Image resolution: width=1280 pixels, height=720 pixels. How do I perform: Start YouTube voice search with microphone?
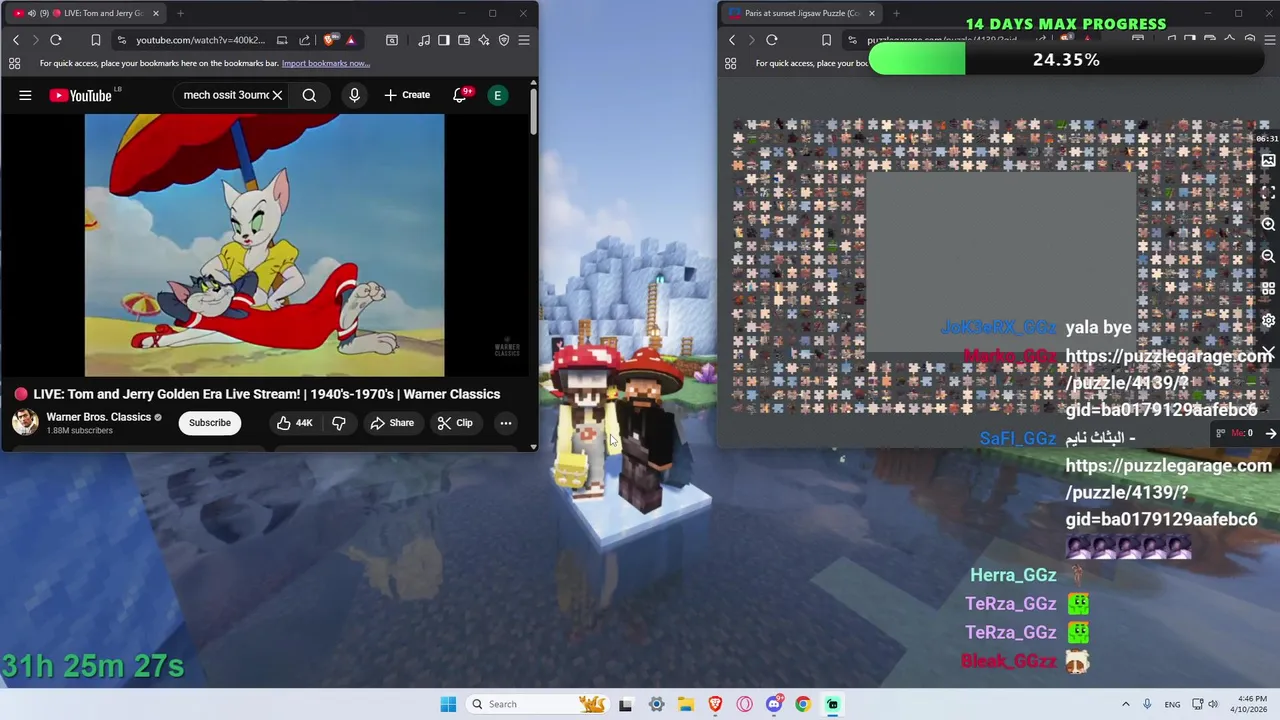(x=354, y=95)
